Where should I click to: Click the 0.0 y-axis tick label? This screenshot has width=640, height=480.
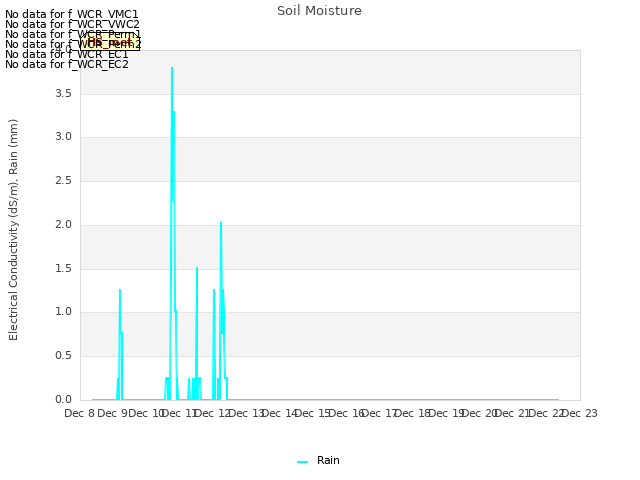click(x=63, y=400)
